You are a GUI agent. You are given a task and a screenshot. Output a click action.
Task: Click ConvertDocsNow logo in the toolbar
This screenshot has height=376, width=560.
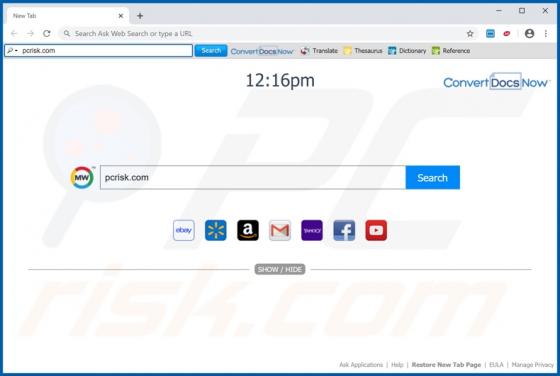coord(262,51)
